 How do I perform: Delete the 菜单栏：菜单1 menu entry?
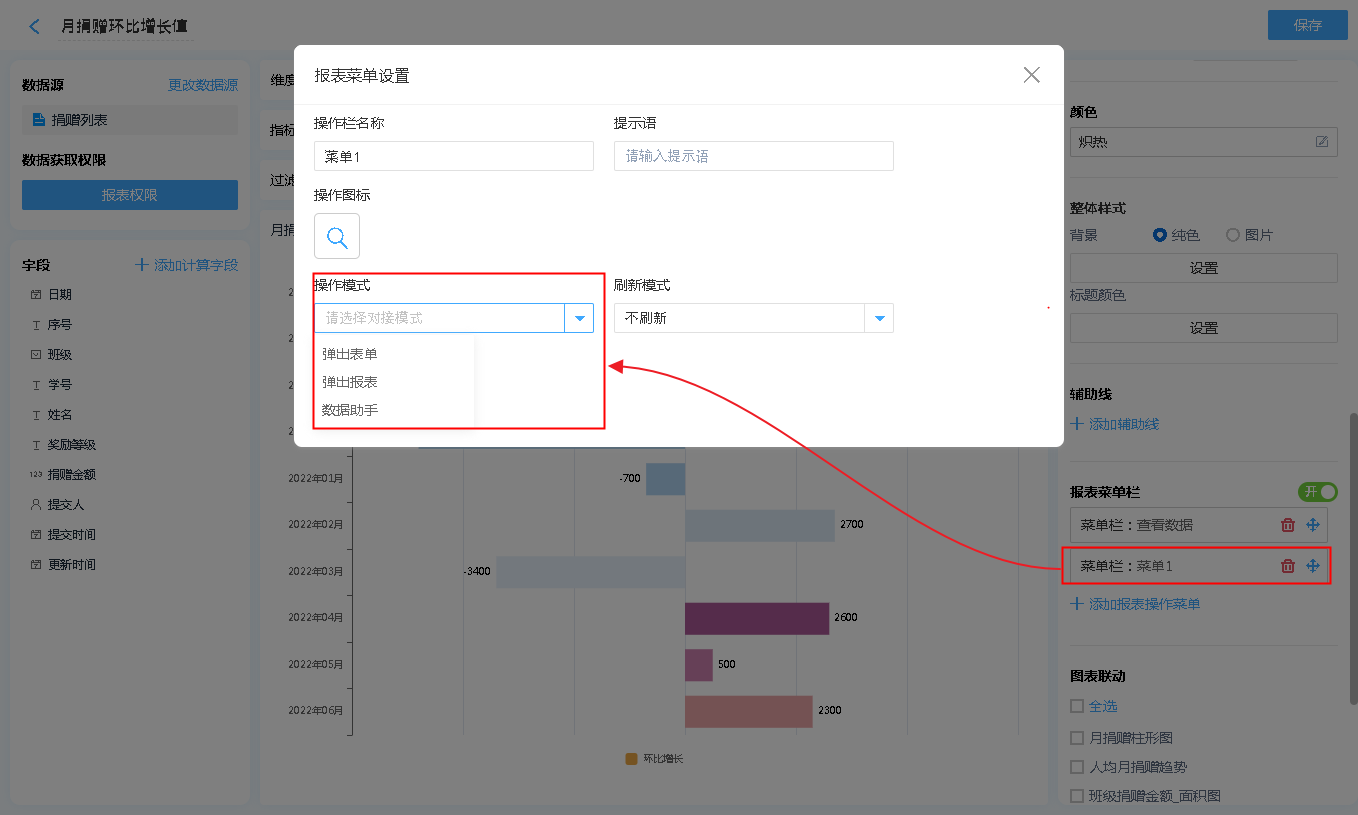point(1288,566)
